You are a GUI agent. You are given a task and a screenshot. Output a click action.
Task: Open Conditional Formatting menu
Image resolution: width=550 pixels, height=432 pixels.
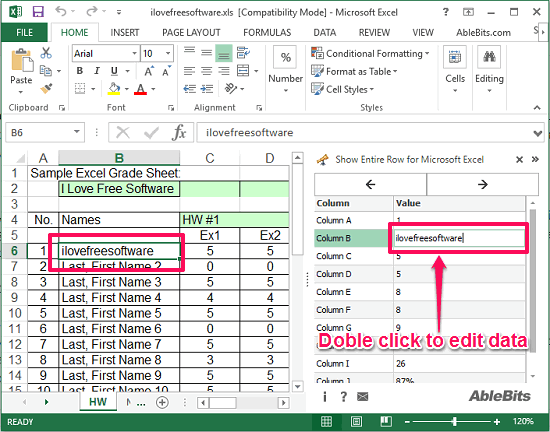[x=370, y=53]
